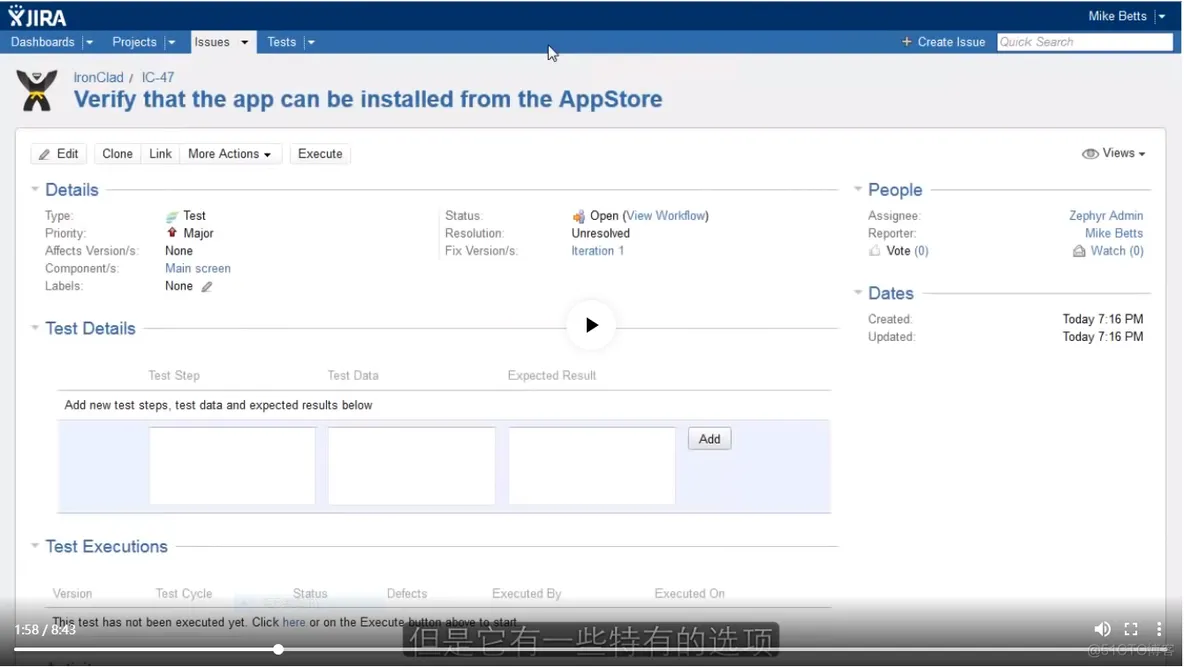1184x667 pixels.
Task: Click the Test Step input box
Action: 232,465
